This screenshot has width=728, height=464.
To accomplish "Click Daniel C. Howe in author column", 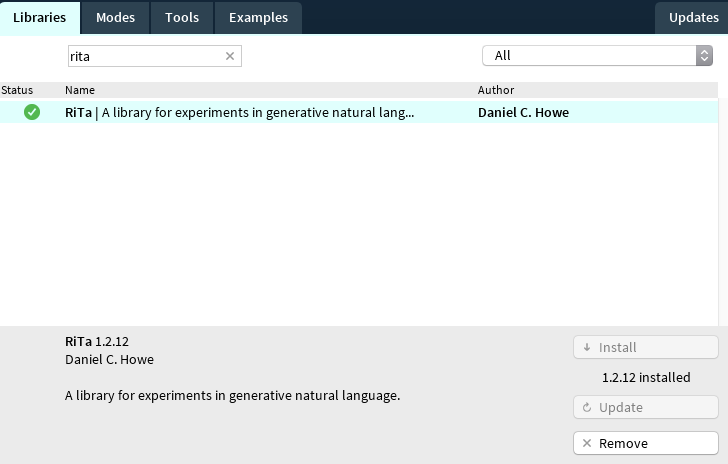I will coord(523,112).
